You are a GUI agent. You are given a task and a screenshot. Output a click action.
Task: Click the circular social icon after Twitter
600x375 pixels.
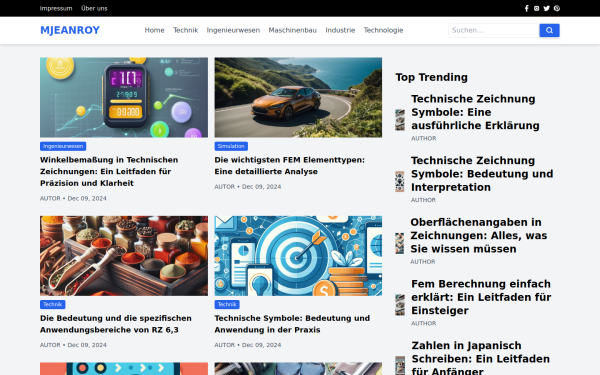557,8
